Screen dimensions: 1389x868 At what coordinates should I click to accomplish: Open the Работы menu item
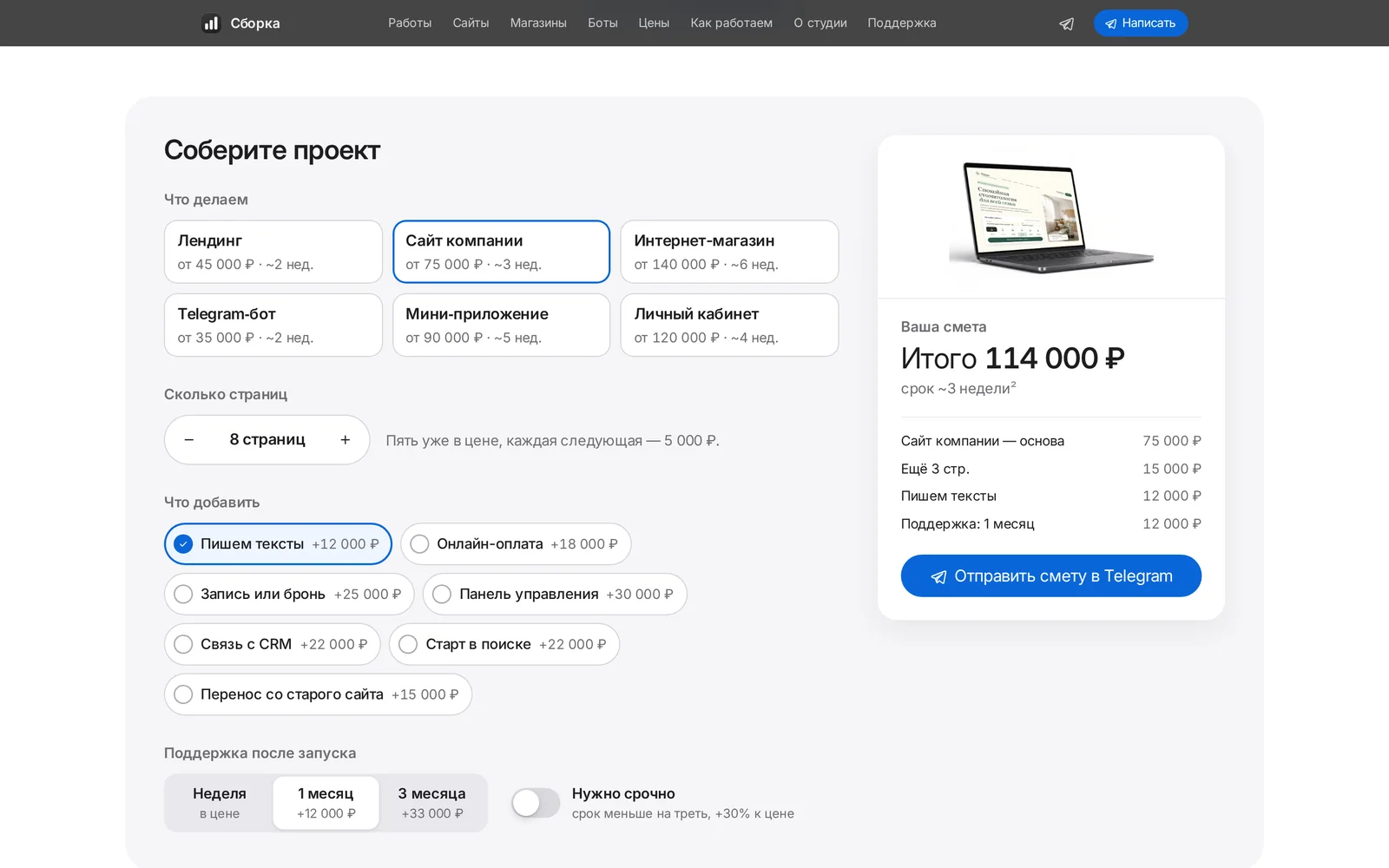point(410,23)
